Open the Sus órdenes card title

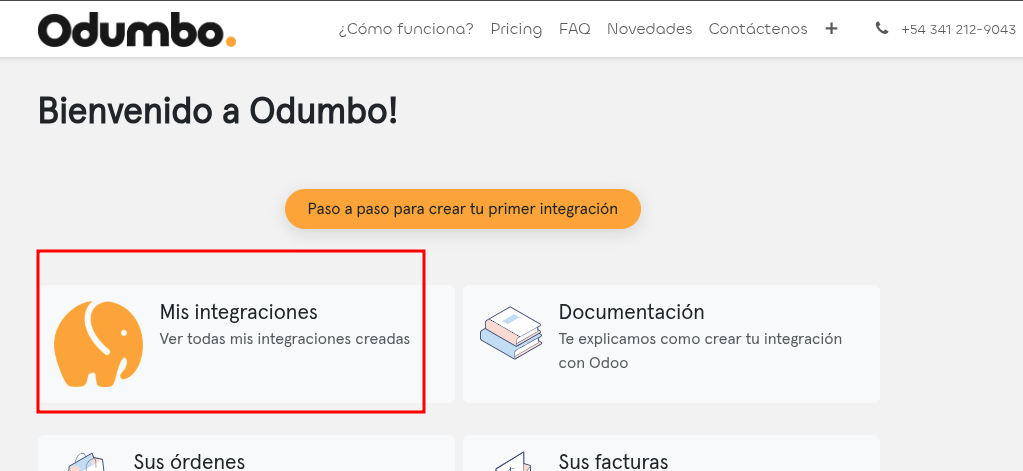[x=189, y=462]
